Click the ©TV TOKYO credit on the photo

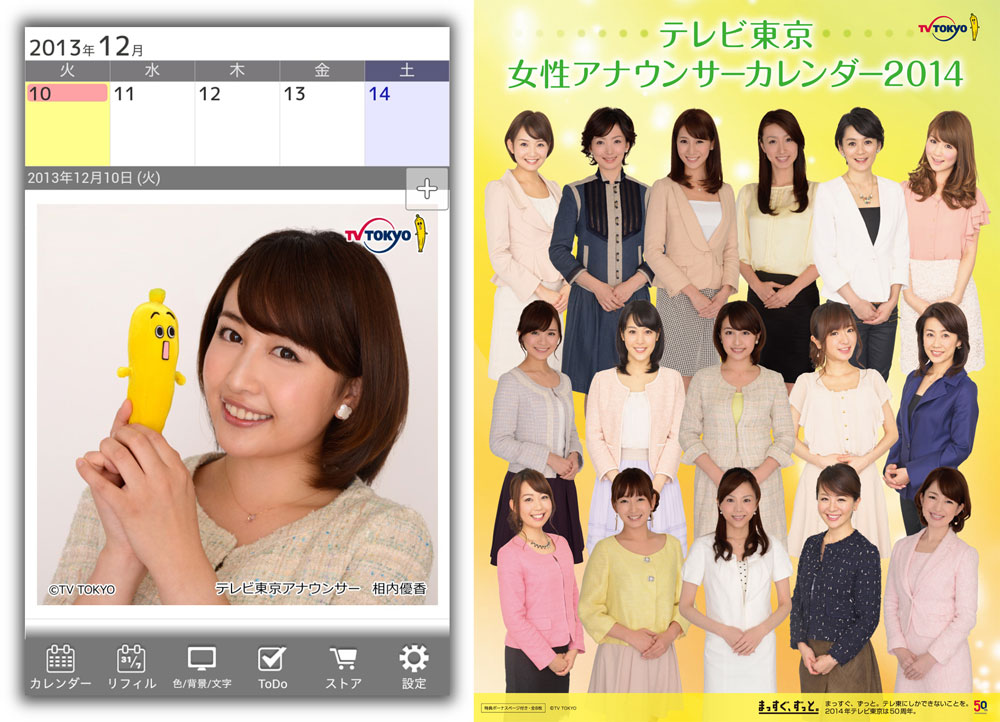click(x=82, y=589)
